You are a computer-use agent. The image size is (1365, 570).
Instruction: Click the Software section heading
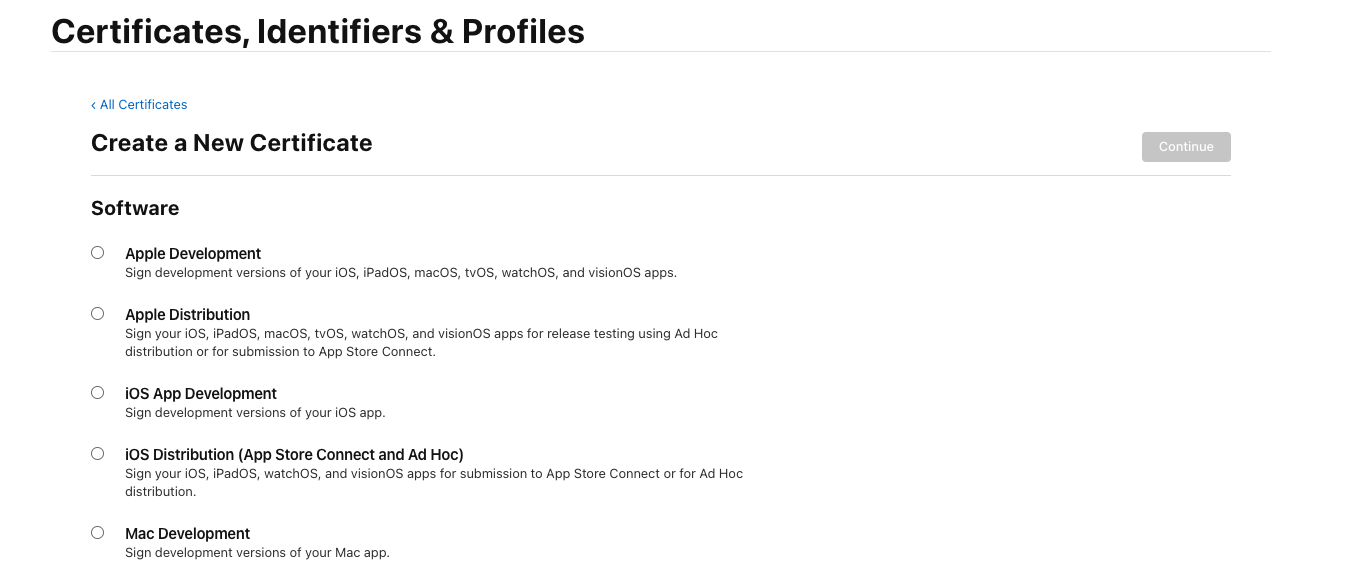[135, 208]
